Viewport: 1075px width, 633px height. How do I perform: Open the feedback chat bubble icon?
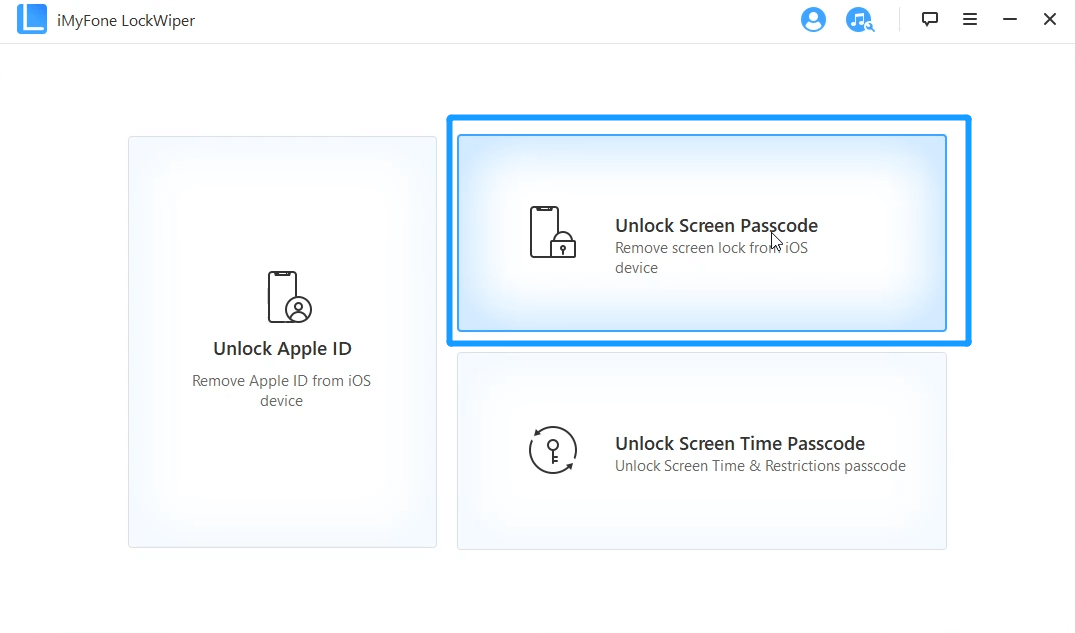click(x=930, y=19)
